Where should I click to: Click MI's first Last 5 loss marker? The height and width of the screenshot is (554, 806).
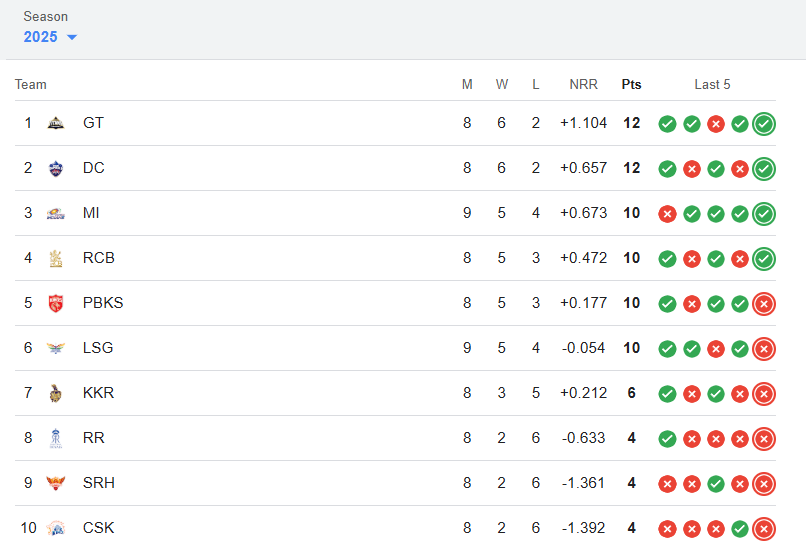[x=667, y=213]
